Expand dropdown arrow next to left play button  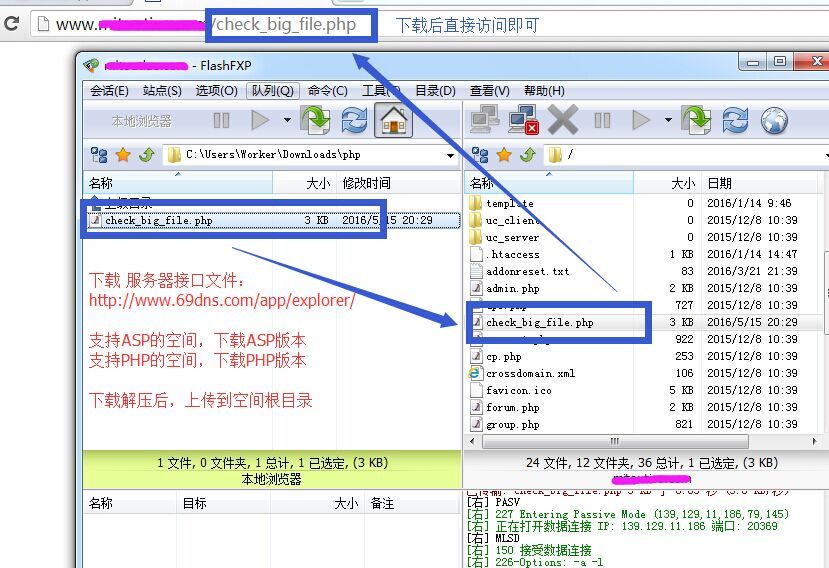pyautogui.click(x=287, y=121)
